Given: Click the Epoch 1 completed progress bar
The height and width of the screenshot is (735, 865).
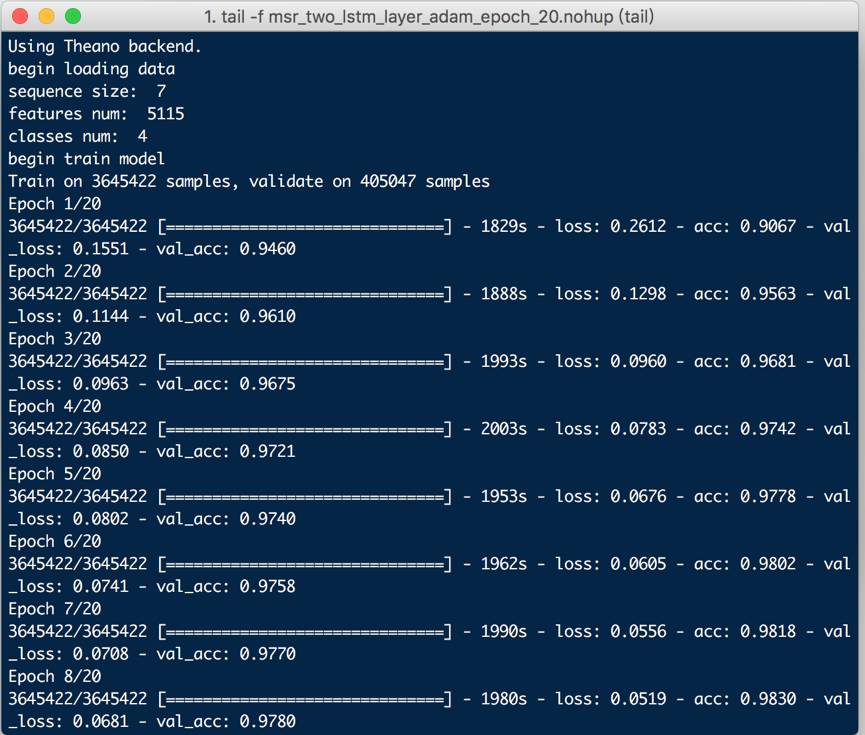Looking at the screenshot, I should coord(305,227).
